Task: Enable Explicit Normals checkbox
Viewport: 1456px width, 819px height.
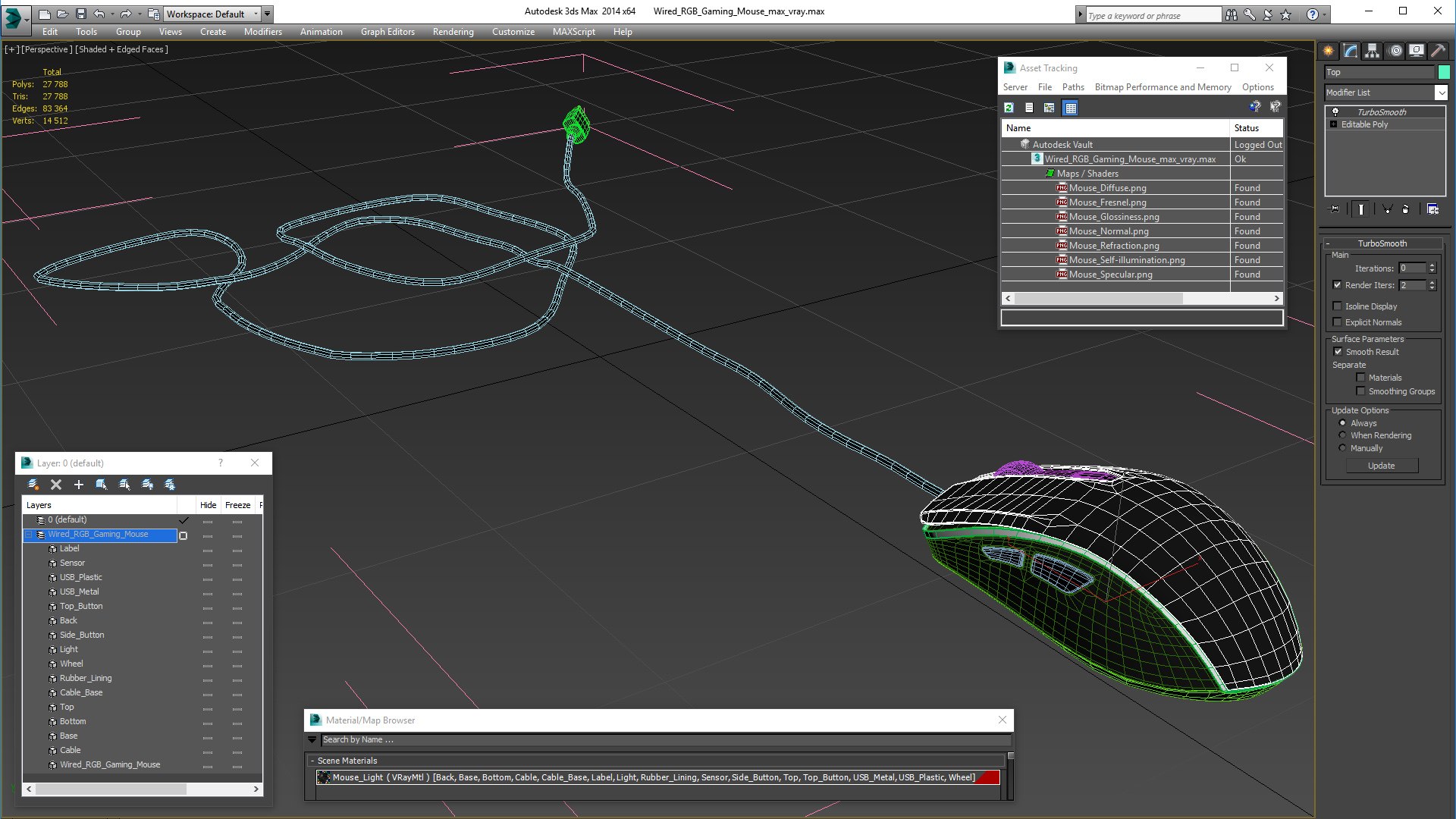Action: pyautogui.click(x=1338, y=322)
